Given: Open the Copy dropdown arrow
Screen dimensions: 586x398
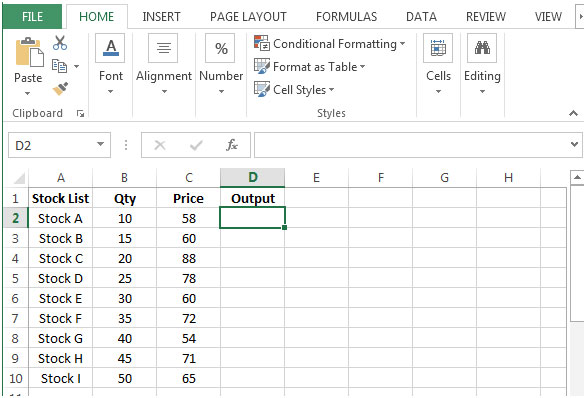Looking at the screenshot, I should coord(76,67).
